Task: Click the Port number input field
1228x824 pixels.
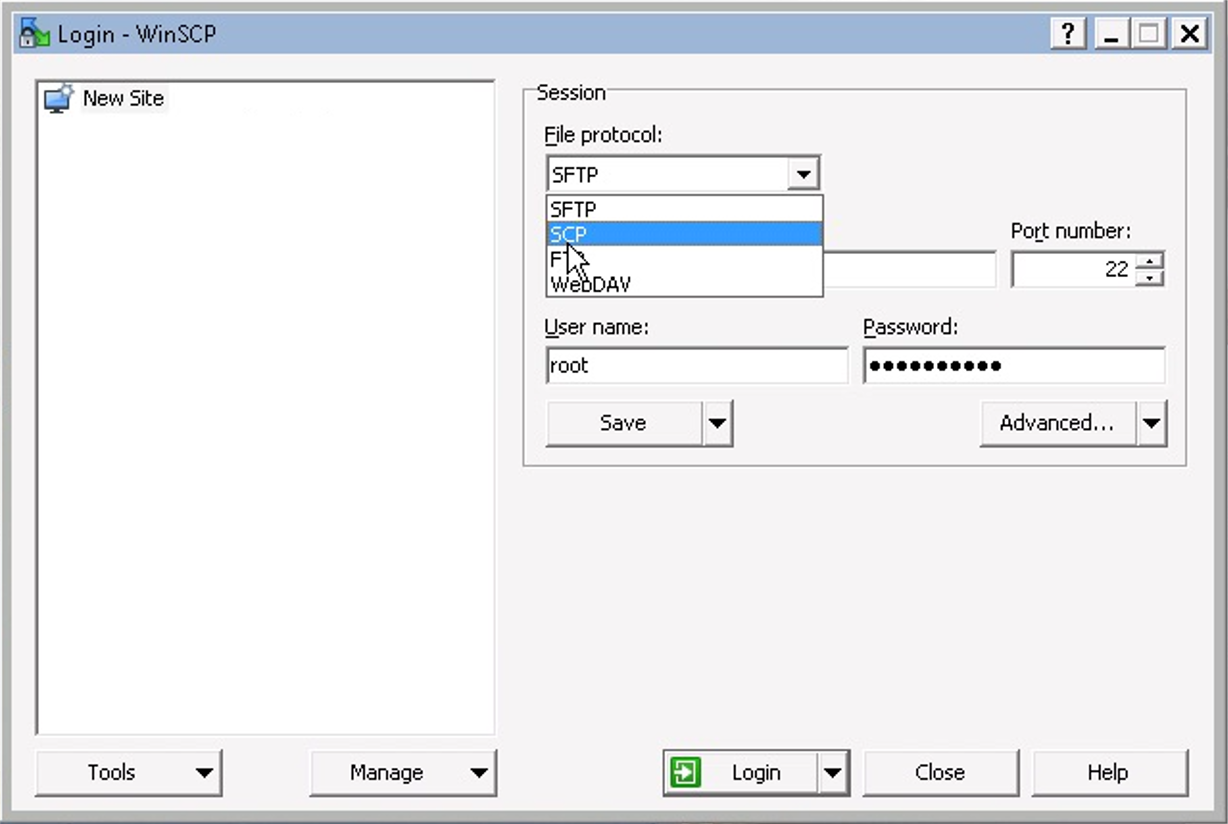Action: coord(1074,270)
